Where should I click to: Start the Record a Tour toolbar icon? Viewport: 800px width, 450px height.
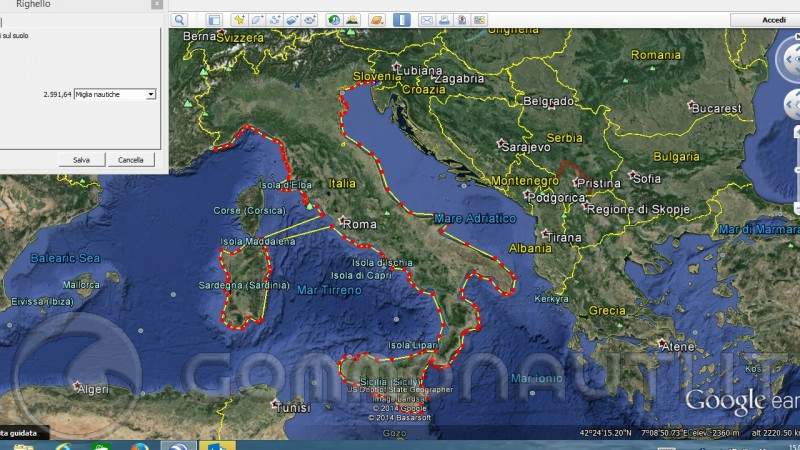(310, 20)
